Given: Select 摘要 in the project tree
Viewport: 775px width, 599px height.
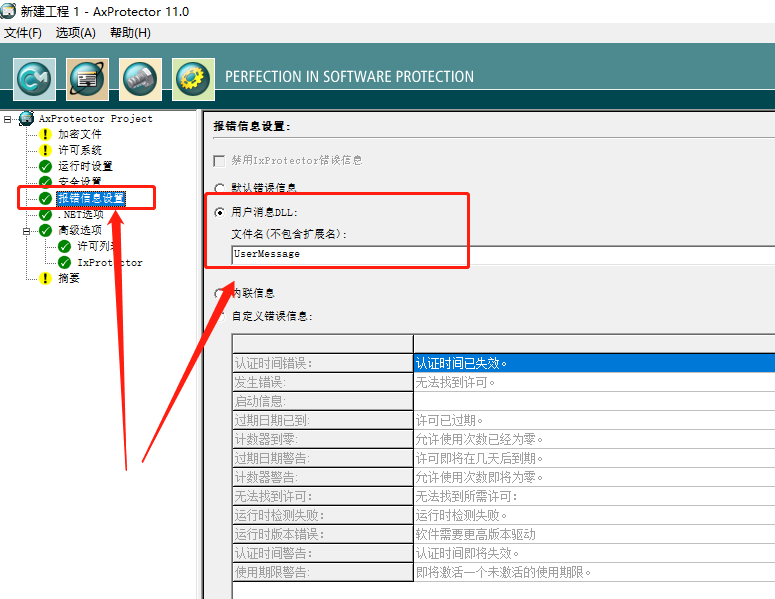Looking at the screenshot, I should pyautogui.click(x=69, y=278).
